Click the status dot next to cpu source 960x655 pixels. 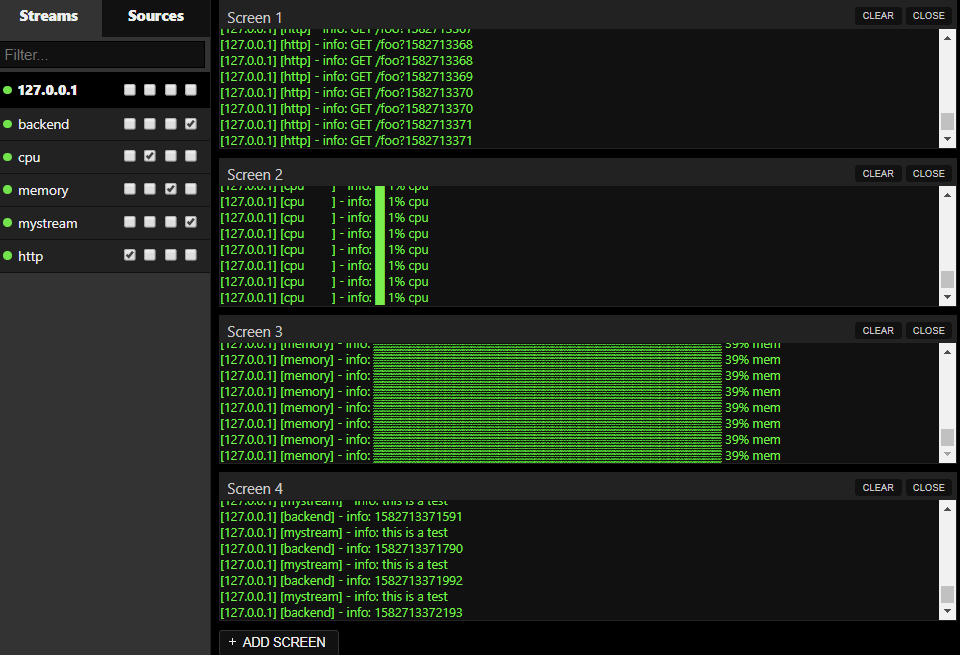point(8,157)
